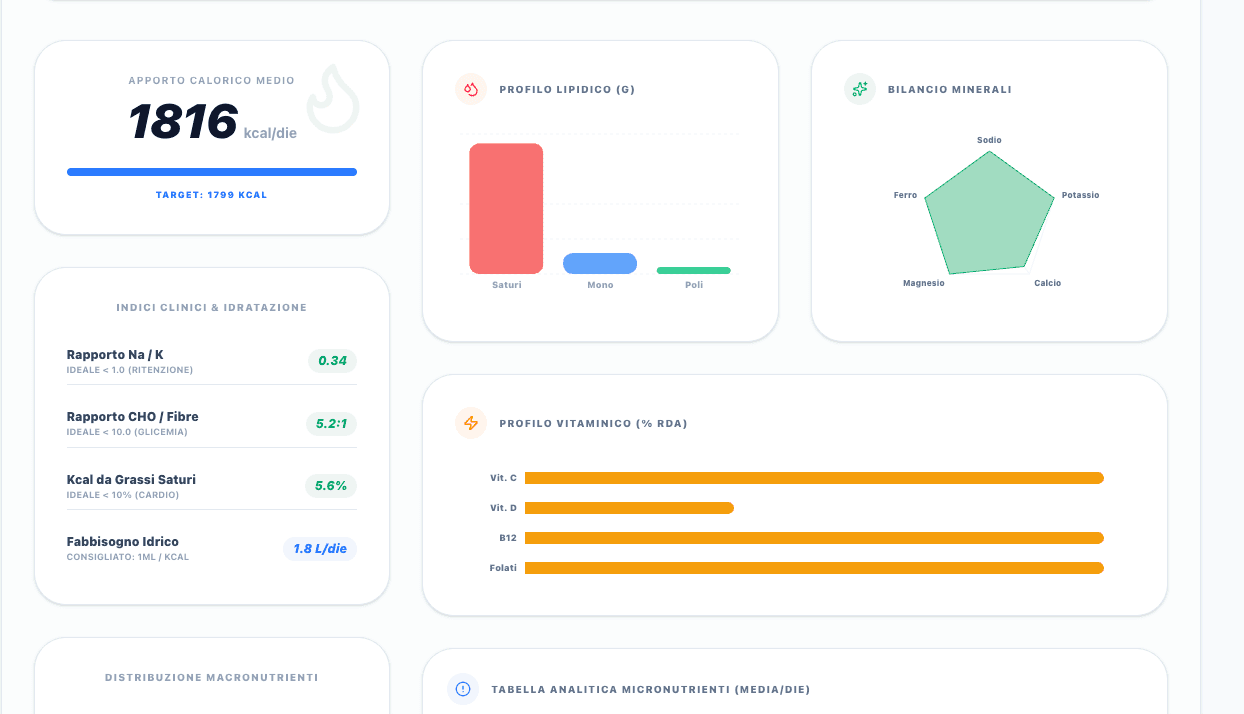
Task: Click the sparkles icon beside Bilancio Minerali
Action: pyautogui.click(x=860, y=89)
